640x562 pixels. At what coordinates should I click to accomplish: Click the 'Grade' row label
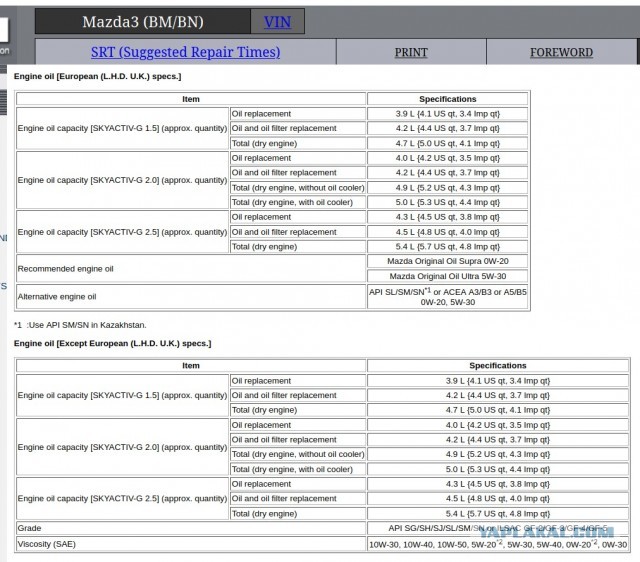click(x=191, y=528)
